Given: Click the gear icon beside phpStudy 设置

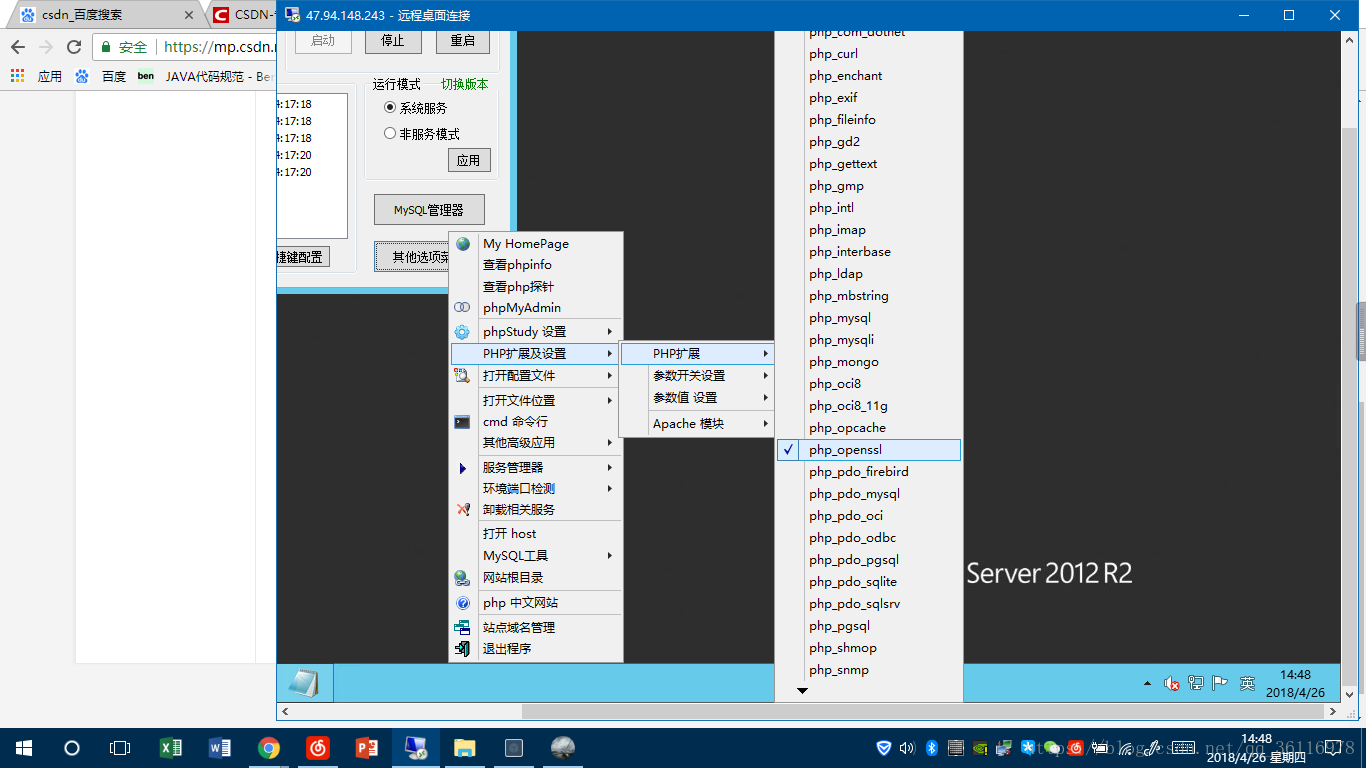Looking at the screenshot, I should tap(462, 332).
